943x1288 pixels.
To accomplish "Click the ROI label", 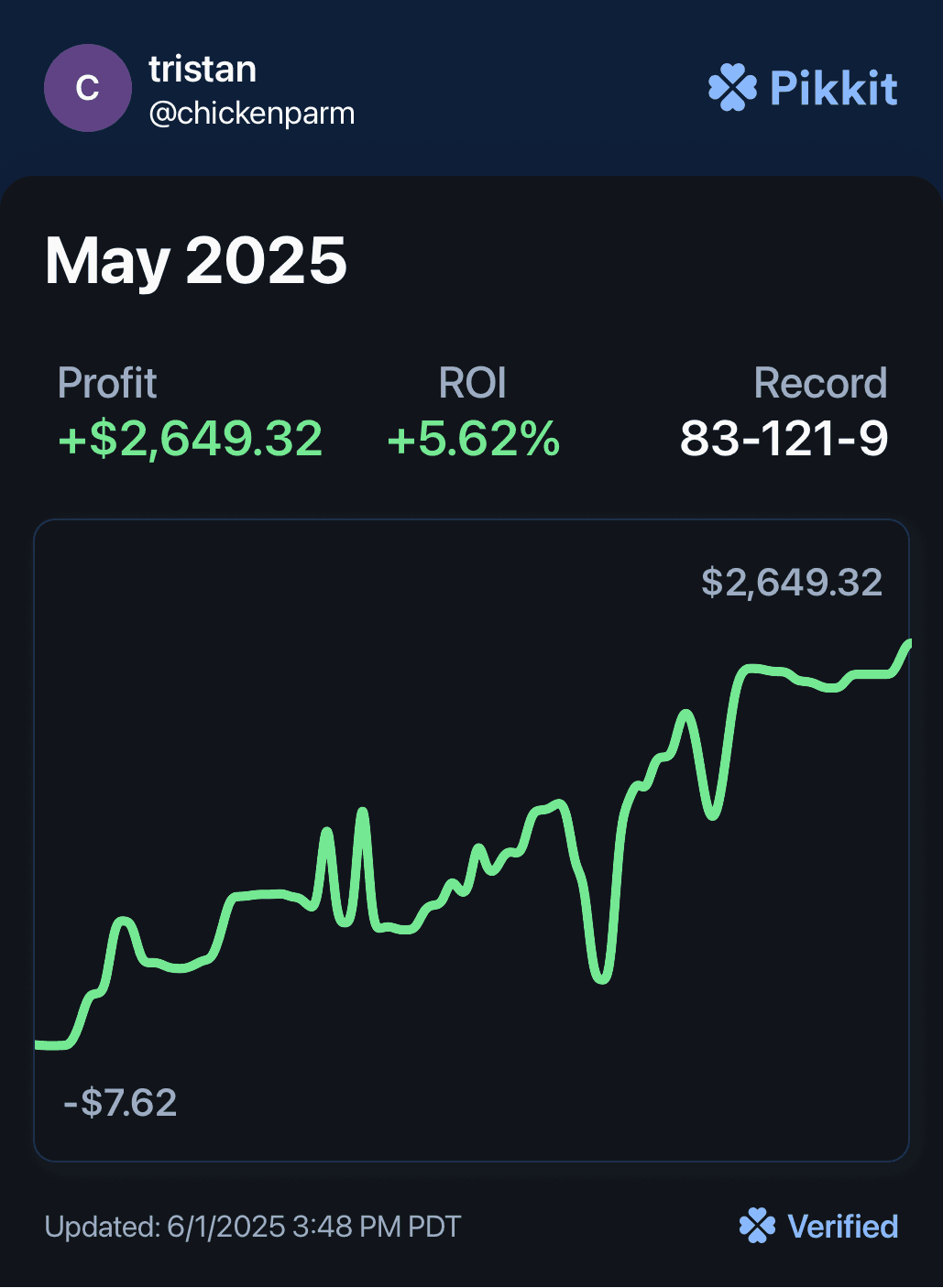I will click(472, 383).
